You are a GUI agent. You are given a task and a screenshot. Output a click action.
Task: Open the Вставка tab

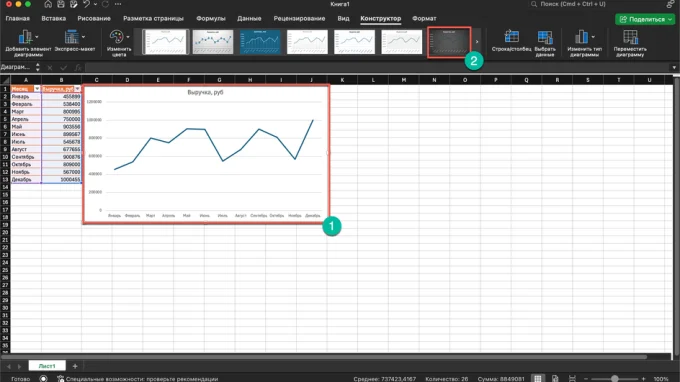coord(54,19)
